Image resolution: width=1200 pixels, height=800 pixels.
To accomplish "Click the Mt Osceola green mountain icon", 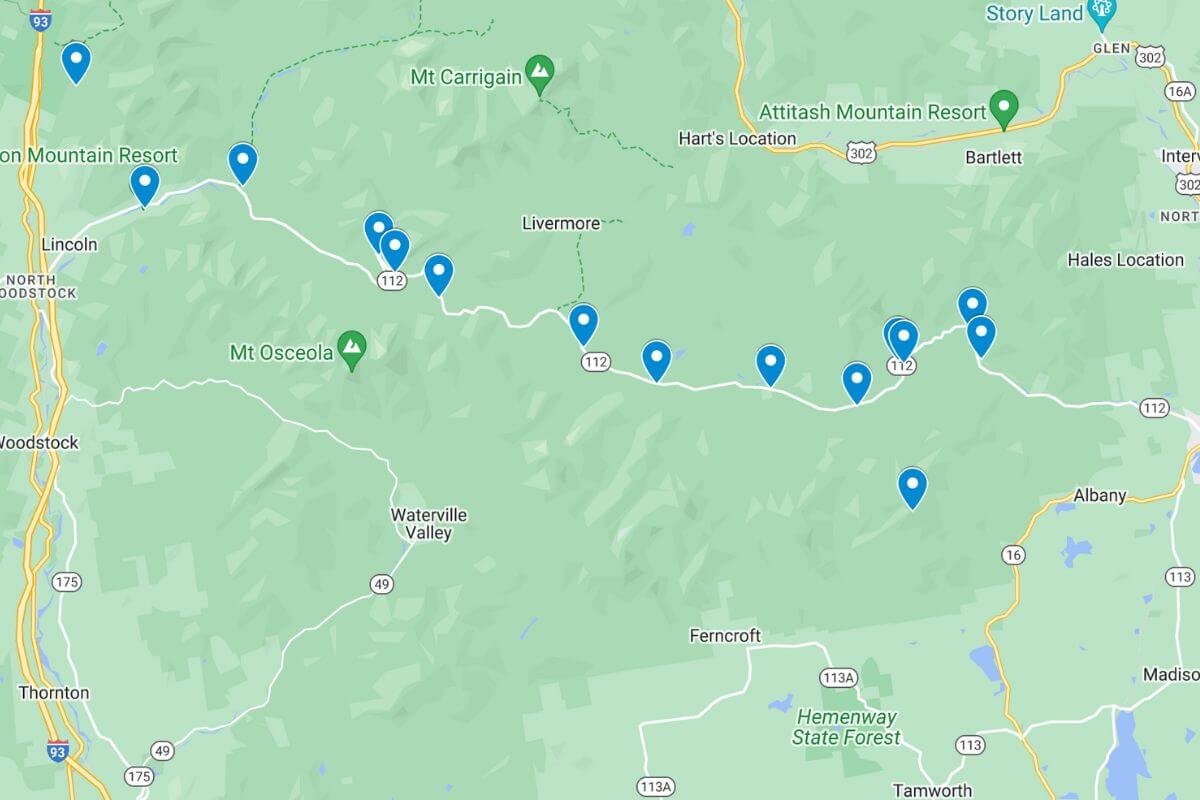I will [351, 351].
